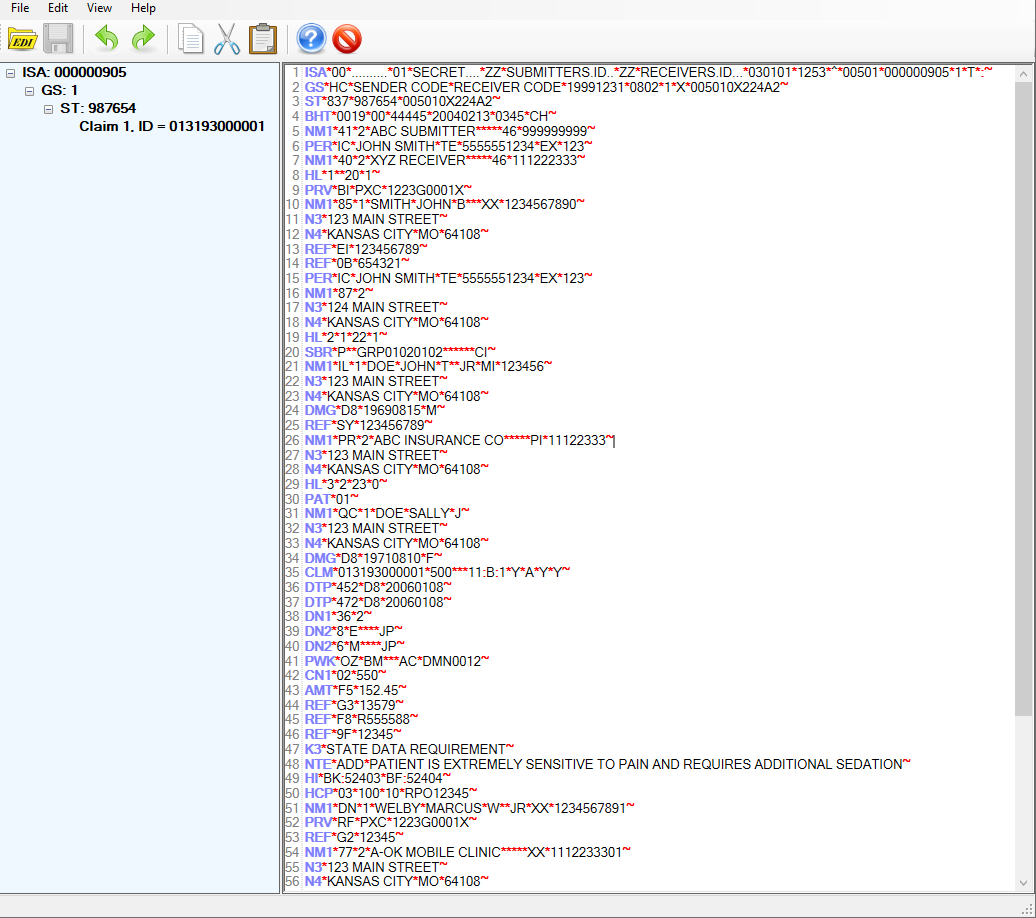Viewport: 1036px width, 918px height.
Task: Open the Help menu
Action: [143, 8]
